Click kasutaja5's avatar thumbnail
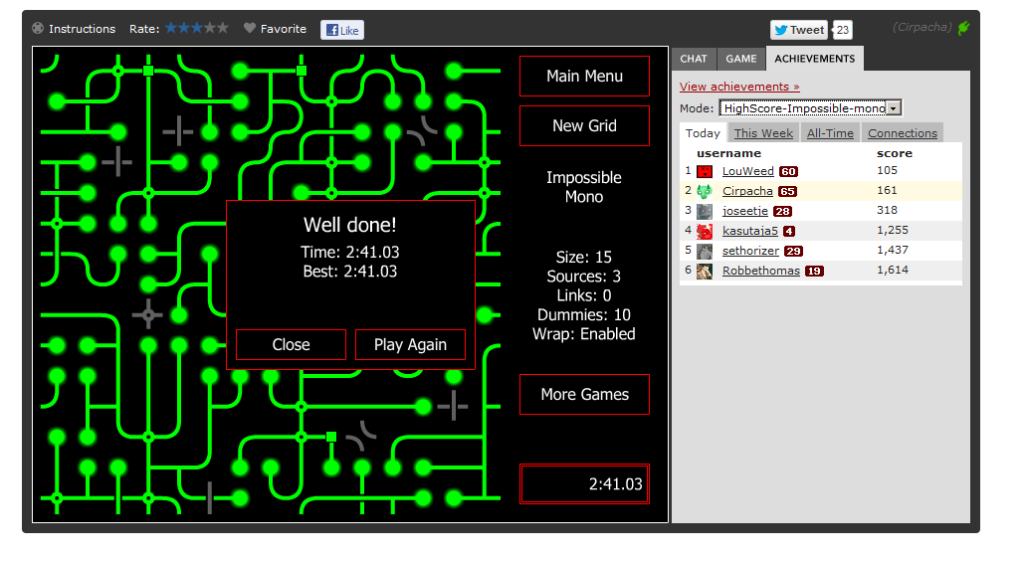 (705, 231)
